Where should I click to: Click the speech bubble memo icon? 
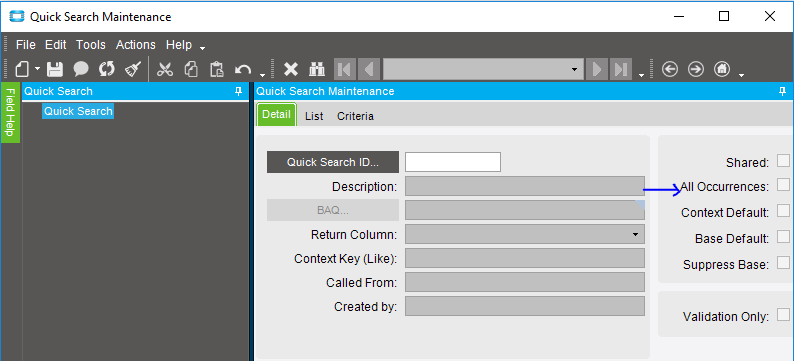pyautogui.click(x=81, y=69)
